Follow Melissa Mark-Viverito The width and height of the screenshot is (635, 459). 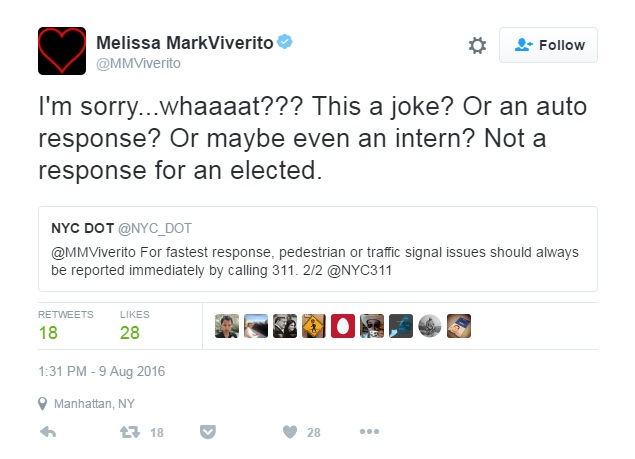click(x=548, y=45)
